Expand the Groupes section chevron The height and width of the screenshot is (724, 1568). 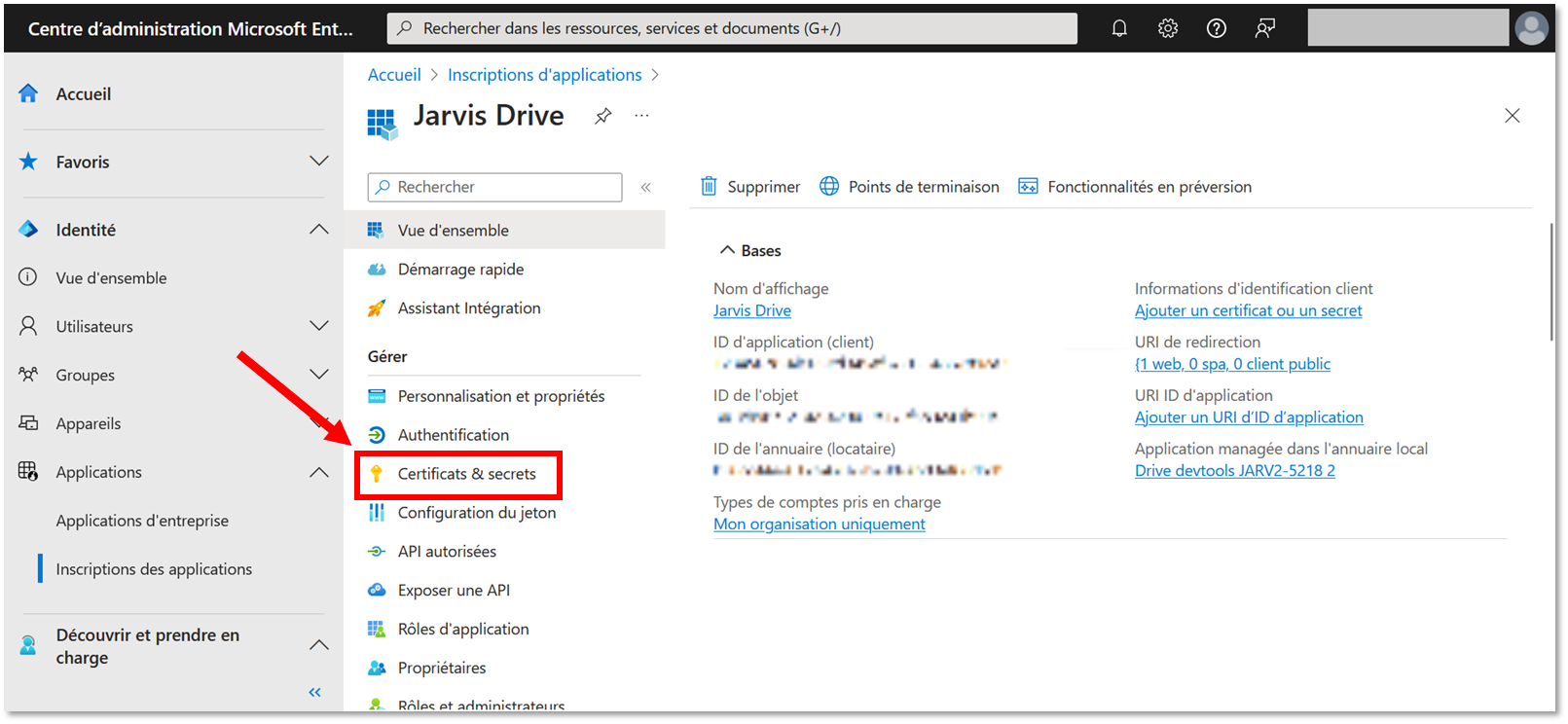pyautogui.click(x=318, y=375)
